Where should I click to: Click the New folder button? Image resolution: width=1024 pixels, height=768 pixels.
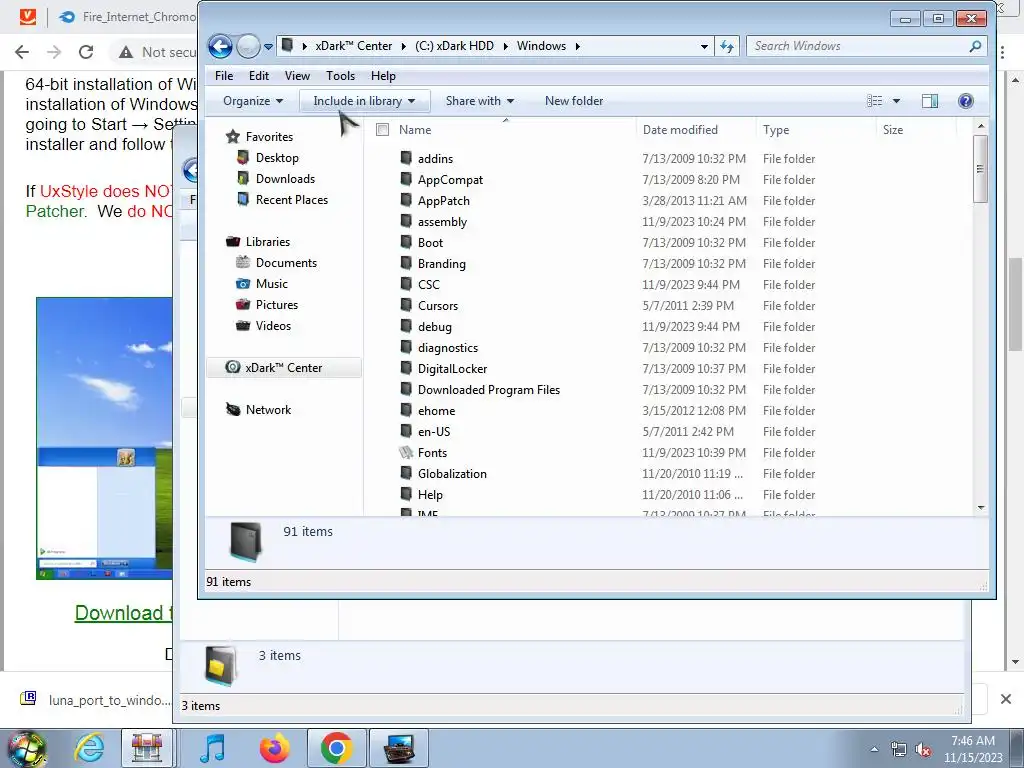coord(574,101)
